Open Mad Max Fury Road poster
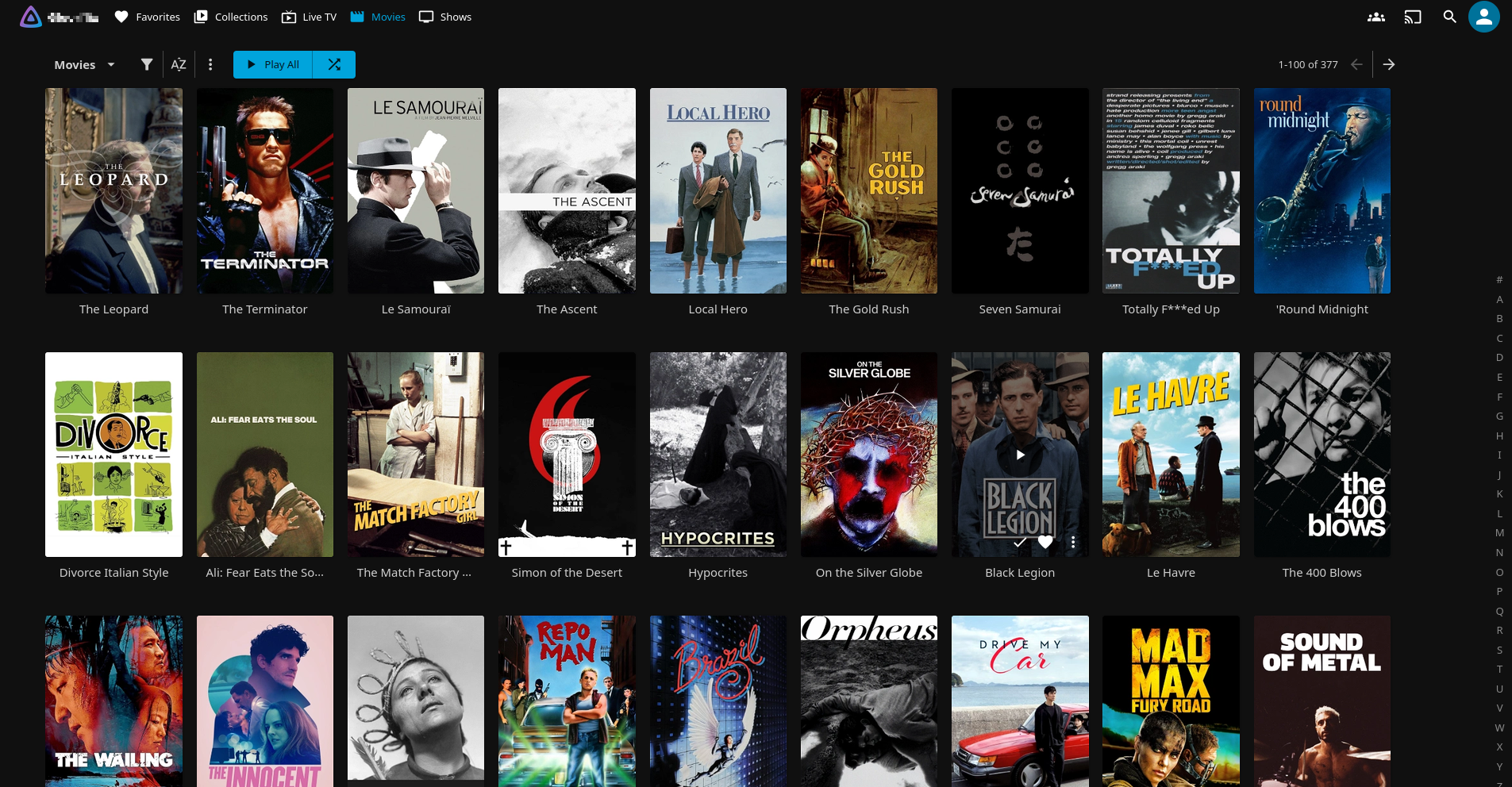Viewport: 1512px width, 787px height. coord(1171,701)
